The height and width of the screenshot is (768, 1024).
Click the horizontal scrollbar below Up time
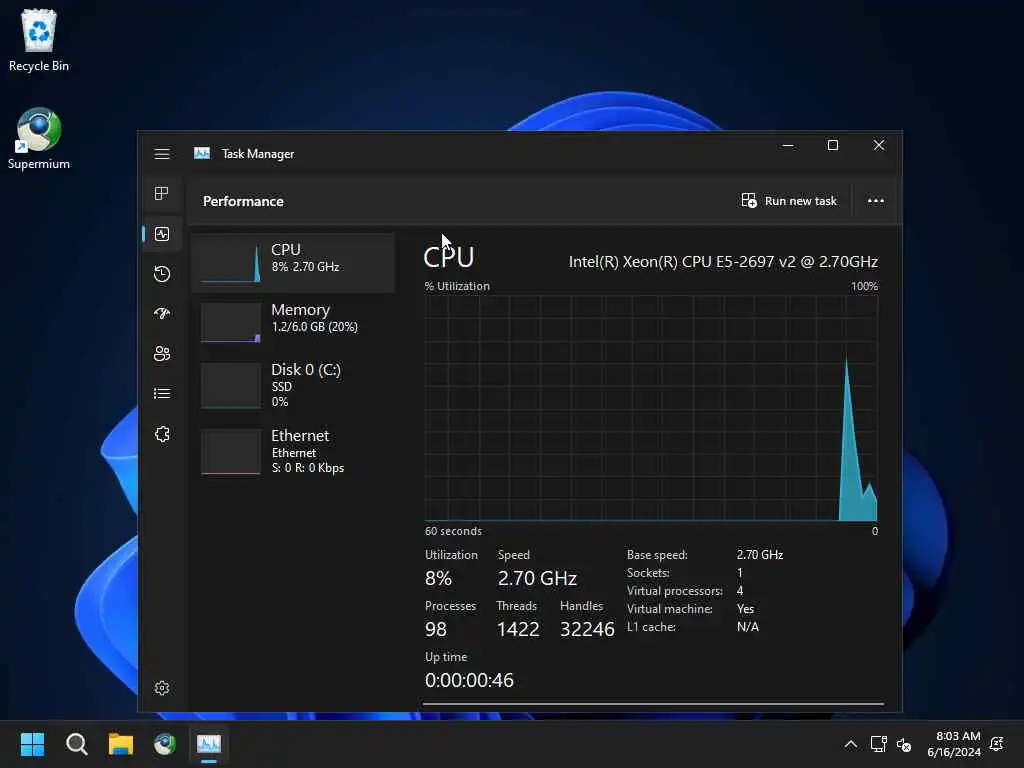(x=653, y=704)
